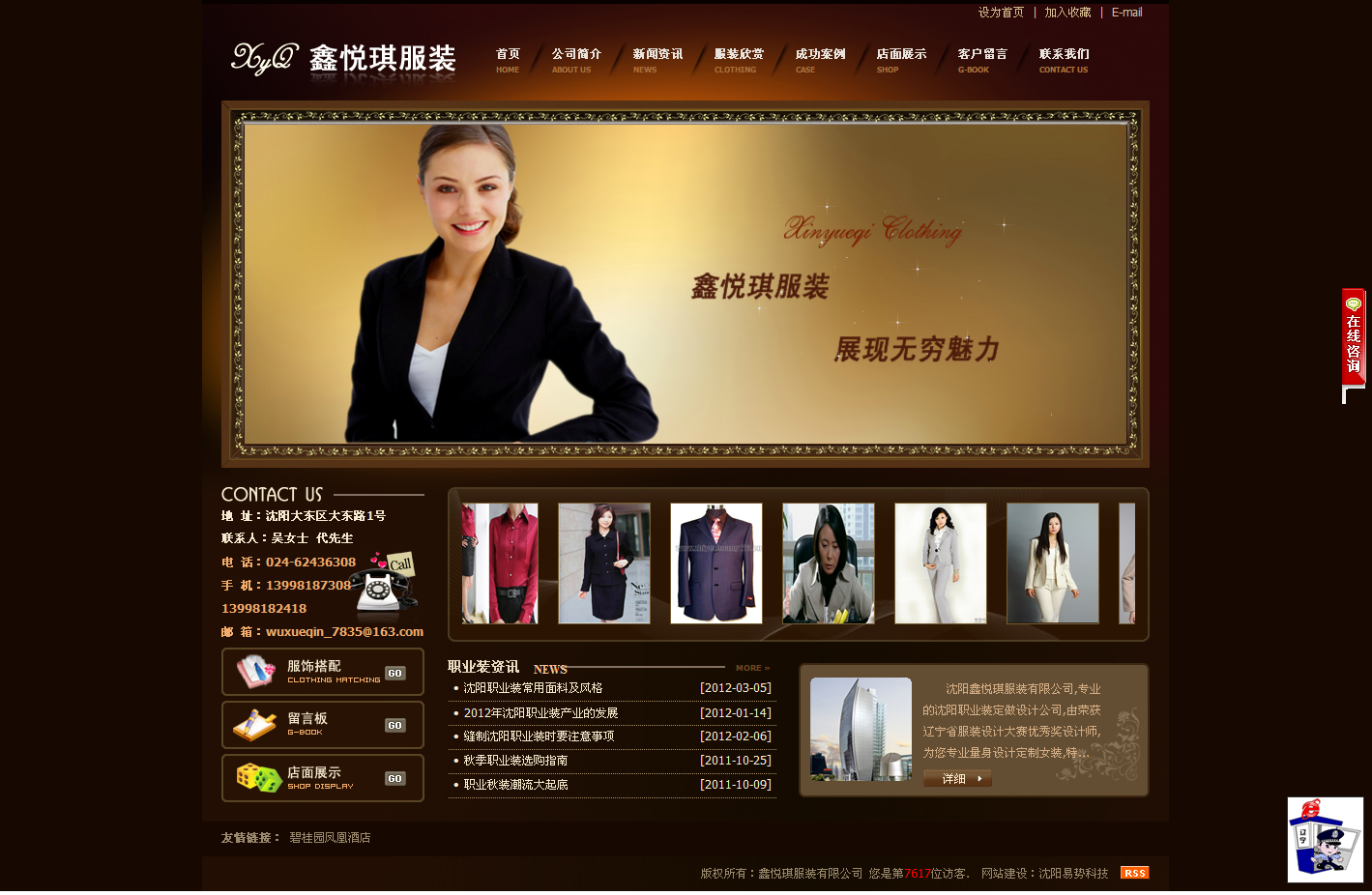Open 联系我们 CONTACT US page
The height and width of the screenshot is (895, 1372).
[1064, 60]
